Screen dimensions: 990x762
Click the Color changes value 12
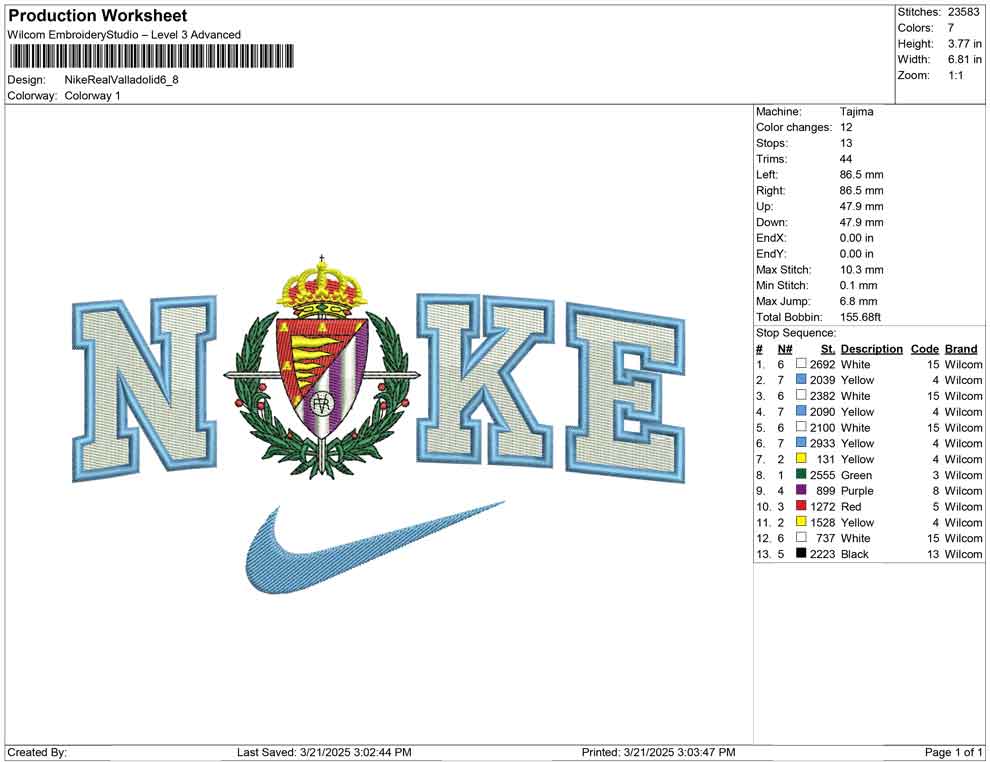(845, 127)
